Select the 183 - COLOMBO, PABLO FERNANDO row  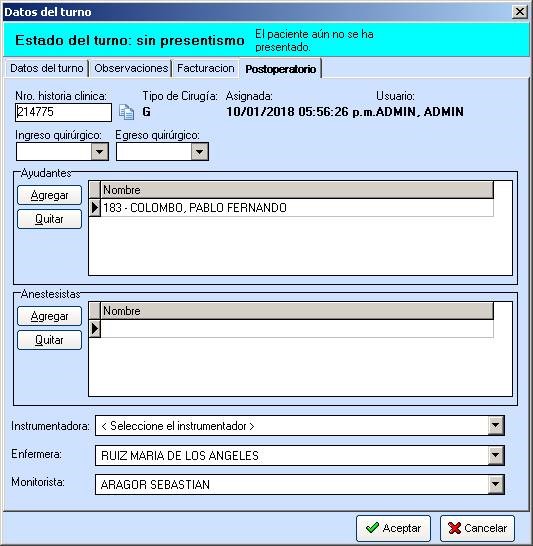tap(297, 208)
